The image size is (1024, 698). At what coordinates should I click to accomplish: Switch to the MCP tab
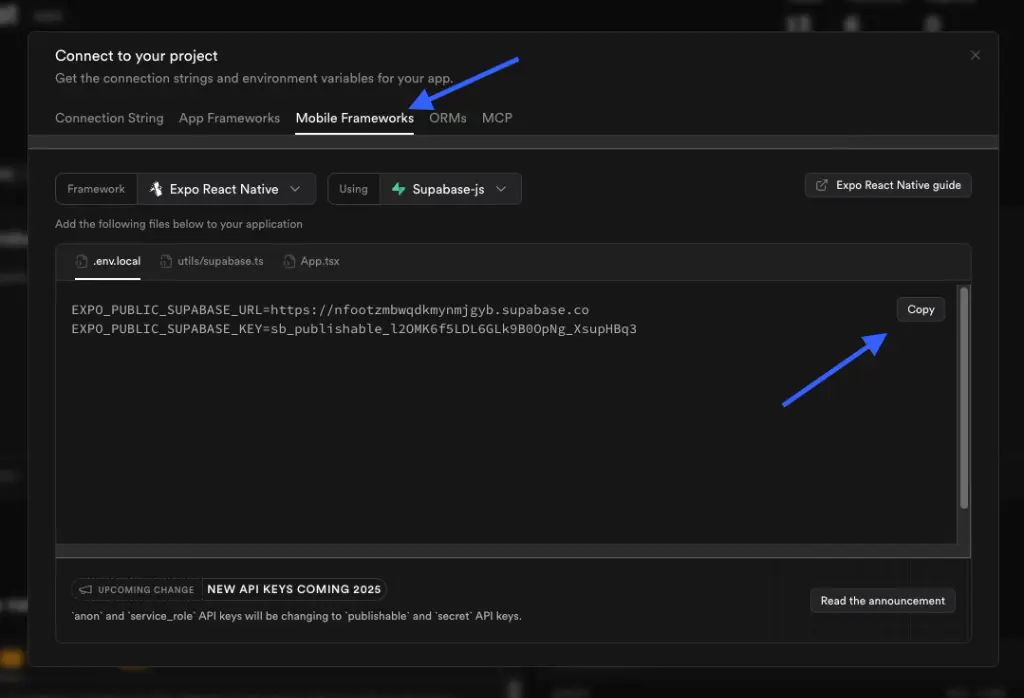pyautogui.click(x=497, y=118)
